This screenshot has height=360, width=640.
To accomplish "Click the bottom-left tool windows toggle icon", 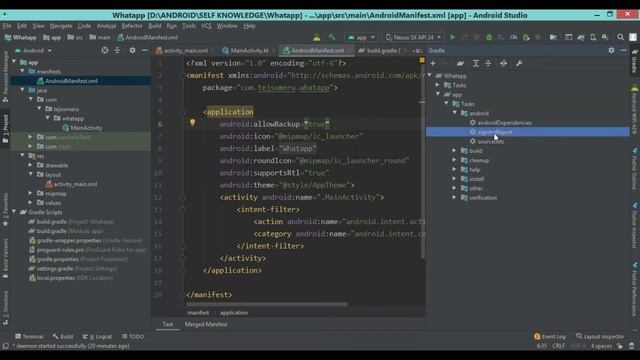I will [x=5, y=346].
